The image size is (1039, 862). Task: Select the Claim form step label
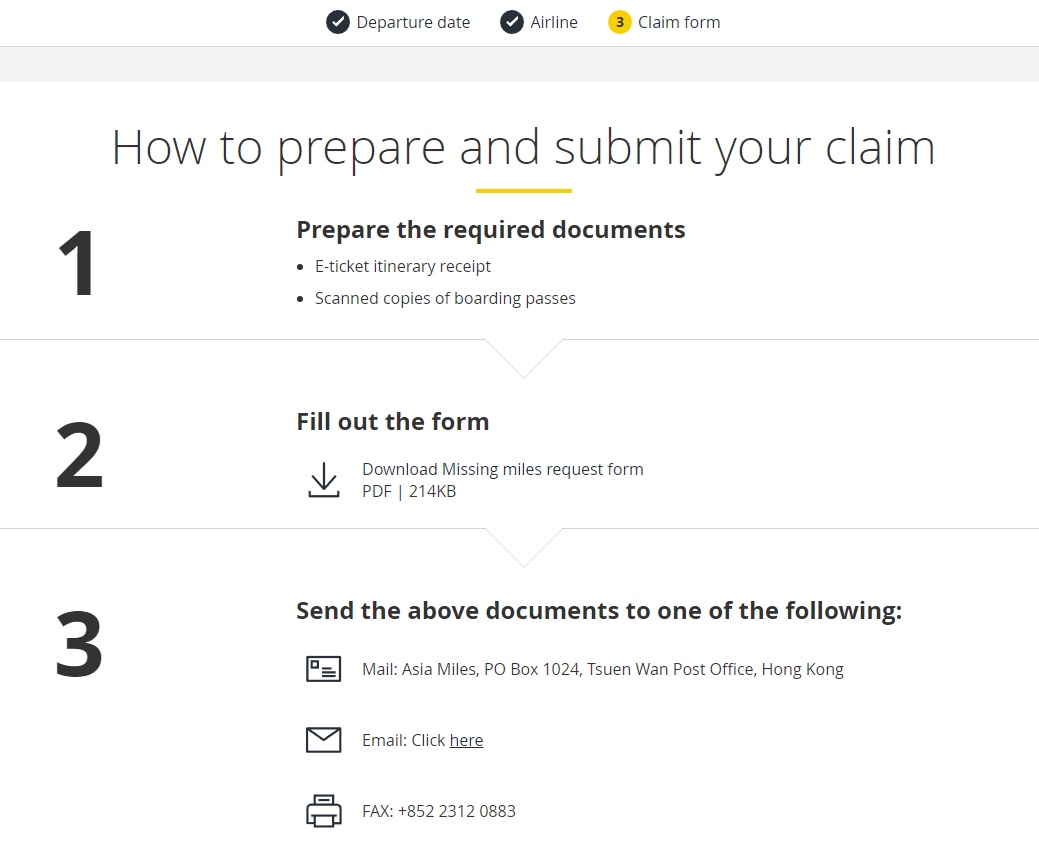(x=679, y=22)
